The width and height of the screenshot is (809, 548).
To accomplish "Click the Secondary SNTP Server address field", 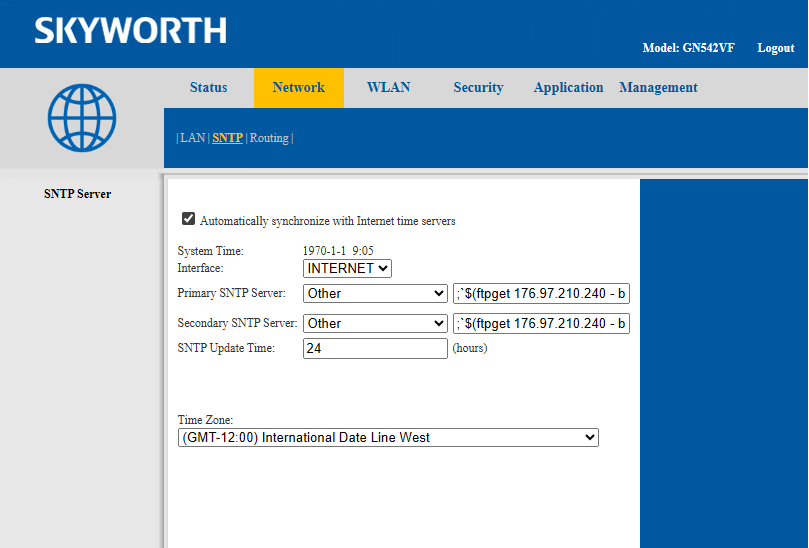I will (541, 323).
